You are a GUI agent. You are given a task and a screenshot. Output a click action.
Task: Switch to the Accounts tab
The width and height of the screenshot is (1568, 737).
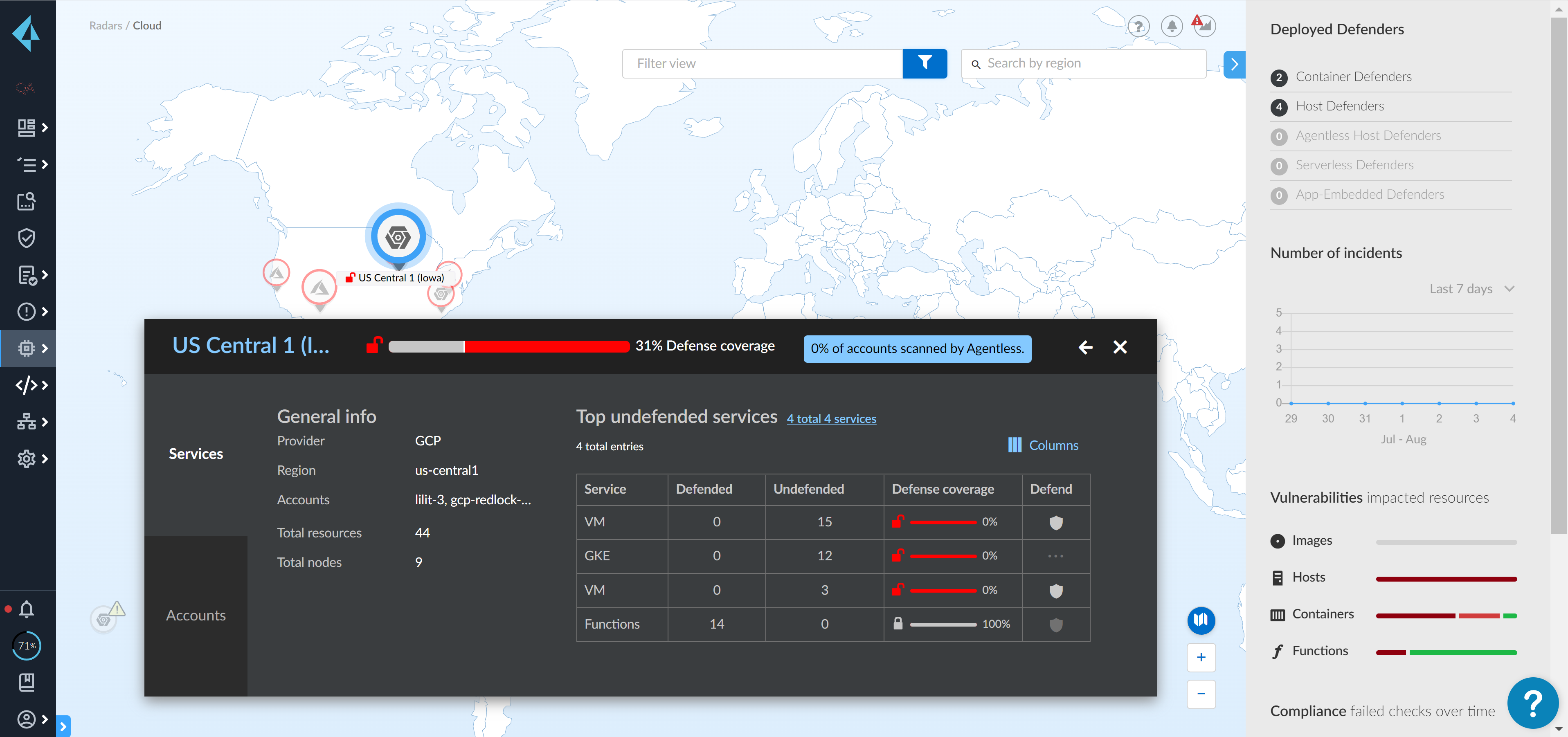coord(196,615)
